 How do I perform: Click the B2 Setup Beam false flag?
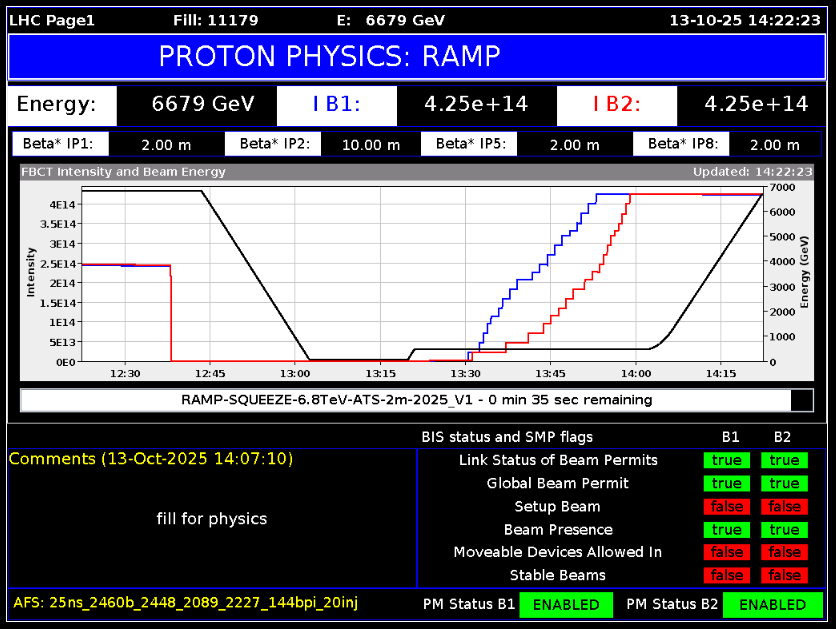click(784, 506)
